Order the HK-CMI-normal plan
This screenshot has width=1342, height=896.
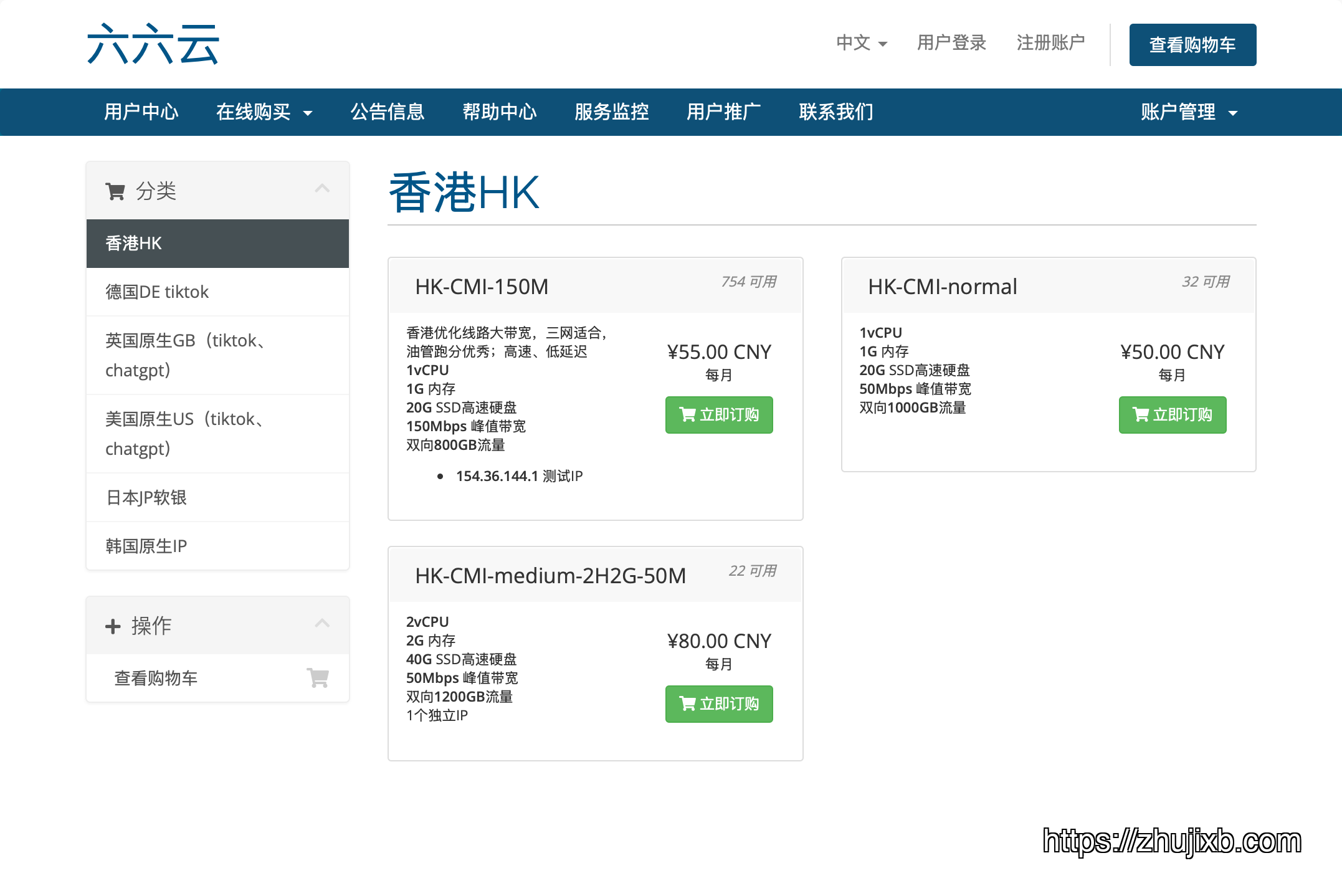(x=1172, y=415)
